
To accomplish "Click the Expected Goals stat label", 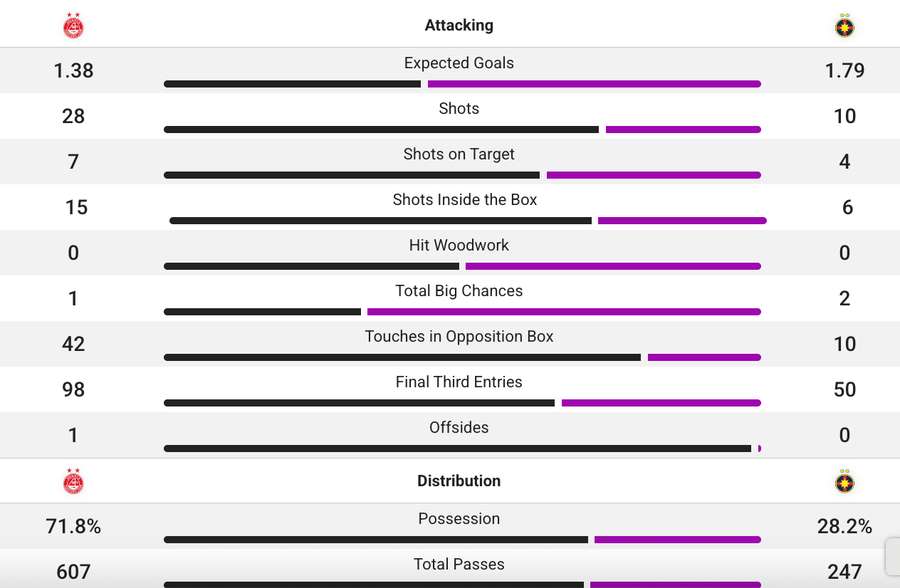I will coord(459,63).
